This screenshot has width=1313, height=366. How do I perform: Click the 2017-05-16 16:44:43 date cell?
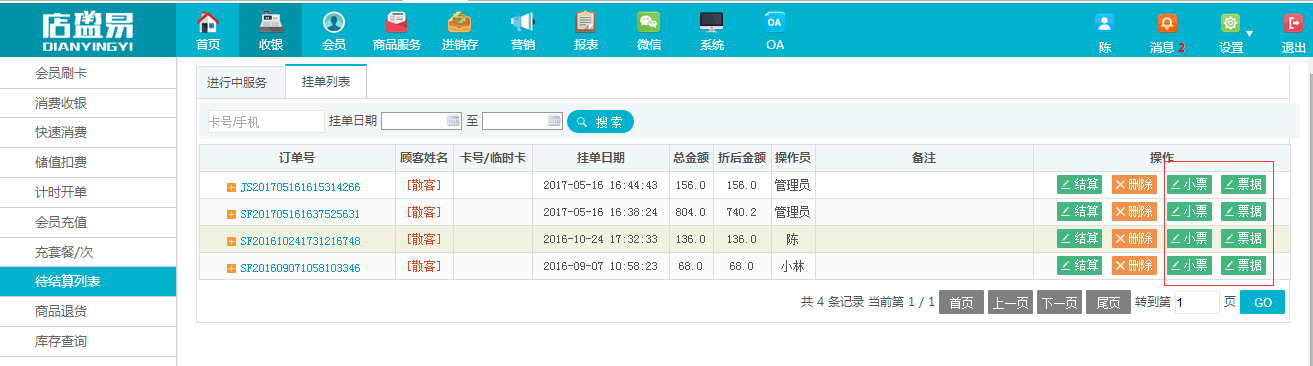click(601, 185)
